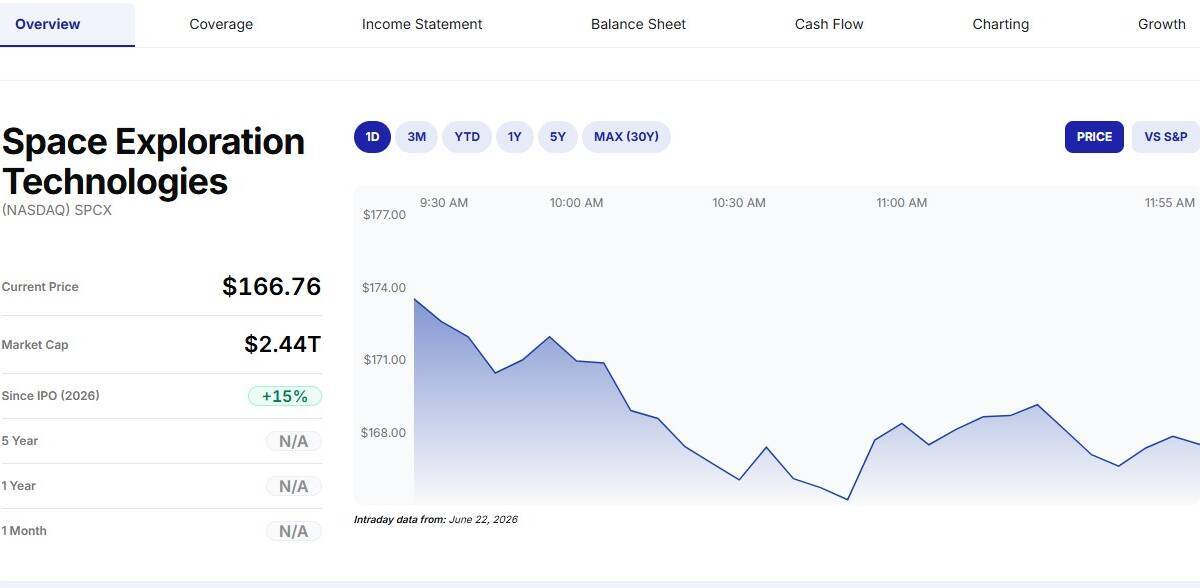This screenshot has height=588, width=1200.
Task: Click the $2.44T market cap value
Action: pos(283,345)
